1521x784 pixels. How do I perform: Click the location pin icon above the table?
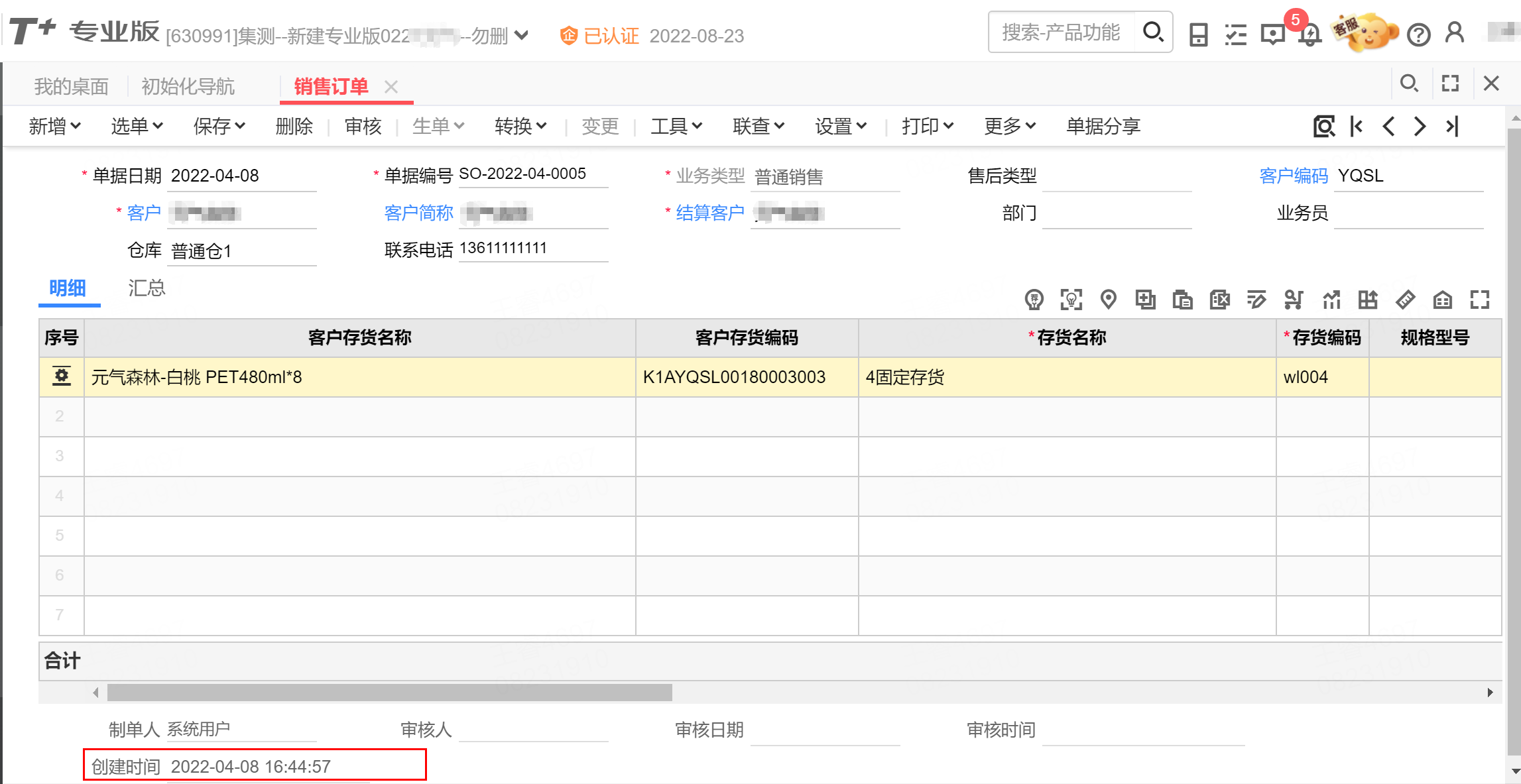pos(1108,300)
